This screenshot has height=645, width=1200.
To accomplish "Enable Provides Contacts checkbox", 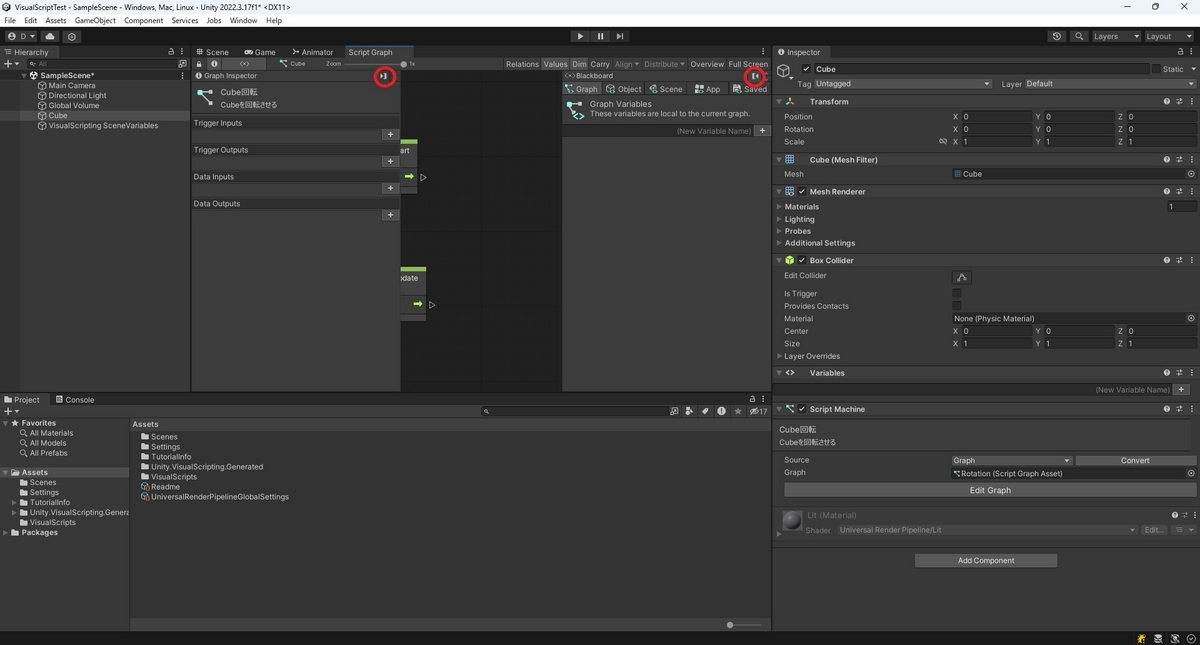I will coord(957,306).
